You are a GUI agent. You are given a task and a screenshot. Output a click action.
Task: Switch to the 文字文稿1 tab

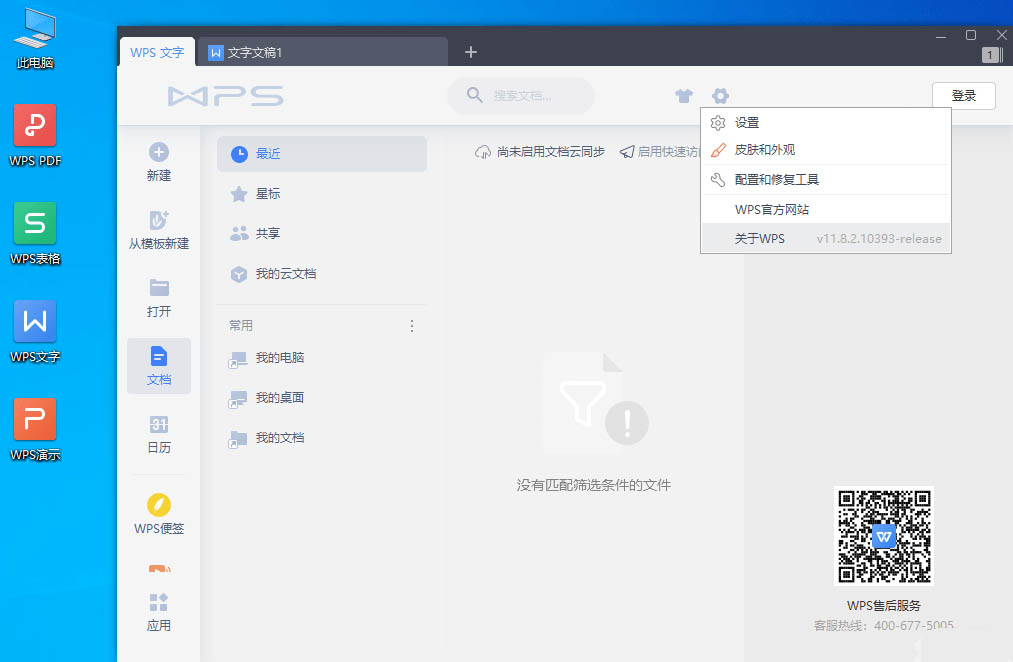click(x=322, y=52)
